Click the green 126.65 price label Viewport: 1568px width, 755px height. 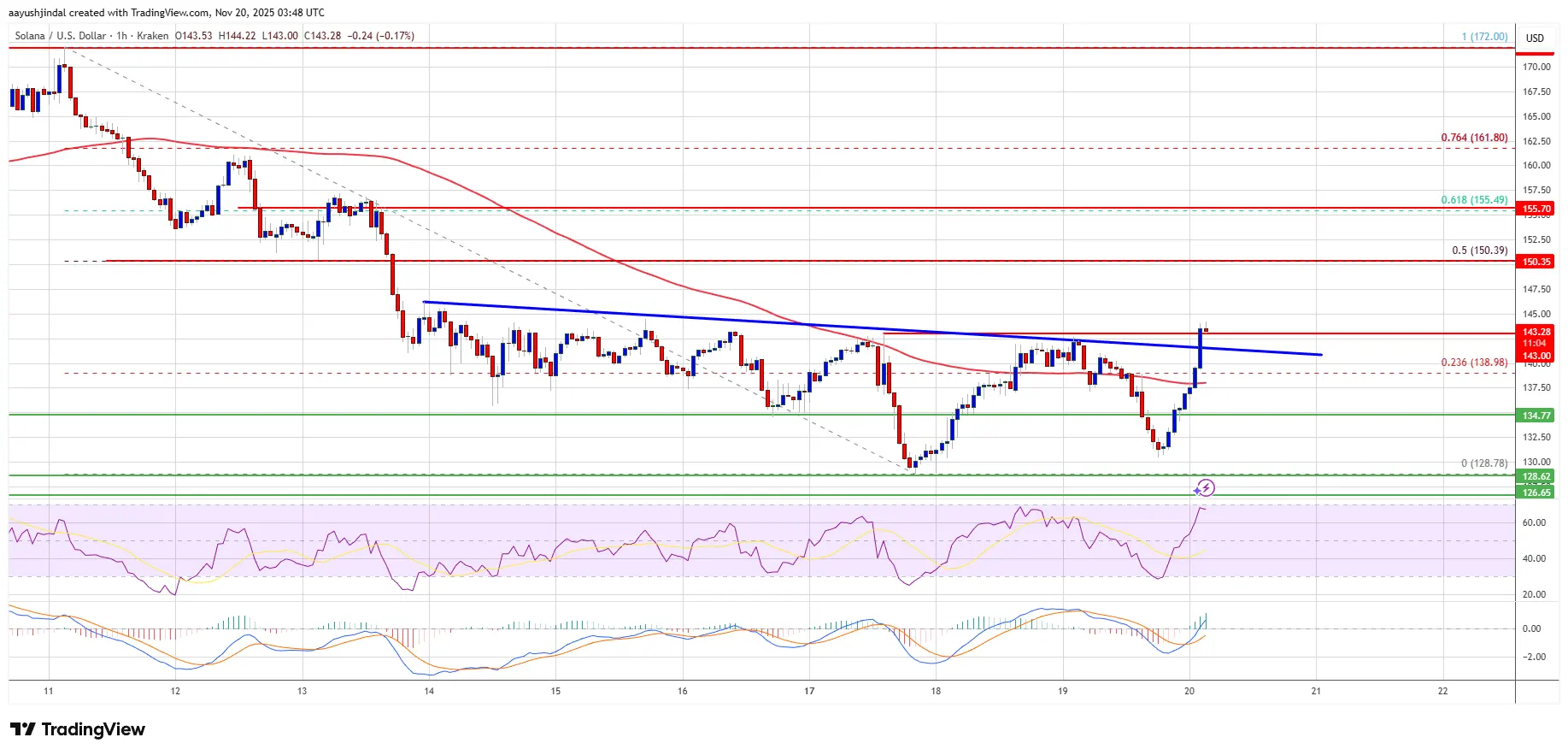(1536, 493)
